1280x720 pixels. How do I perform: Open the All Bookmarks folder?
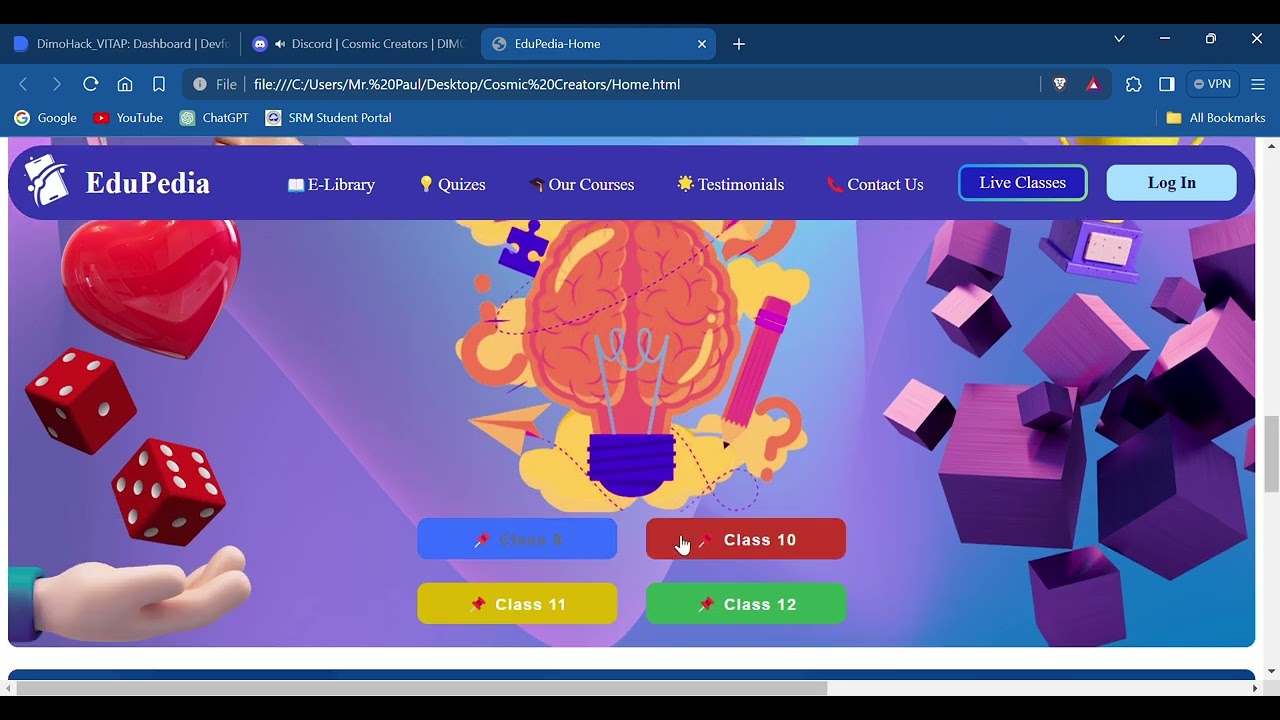pyautogui.click(x=1216, y=118)
